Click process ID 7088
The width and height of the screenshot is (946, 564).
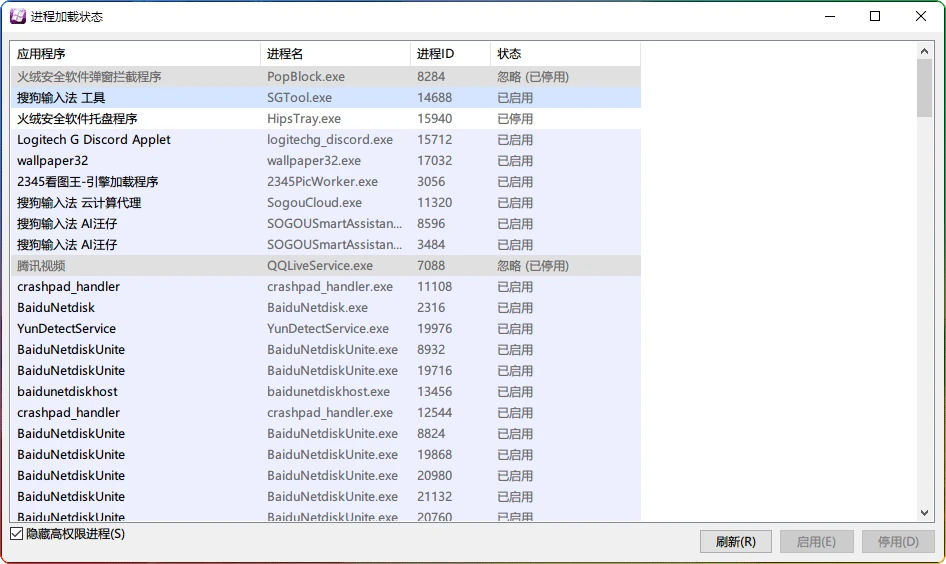tap(431, 265)
